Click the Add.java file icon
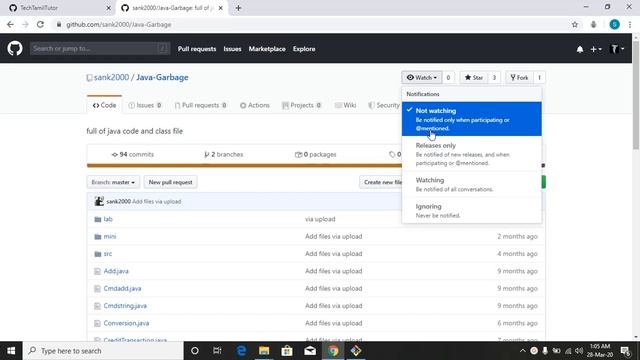 97,271
